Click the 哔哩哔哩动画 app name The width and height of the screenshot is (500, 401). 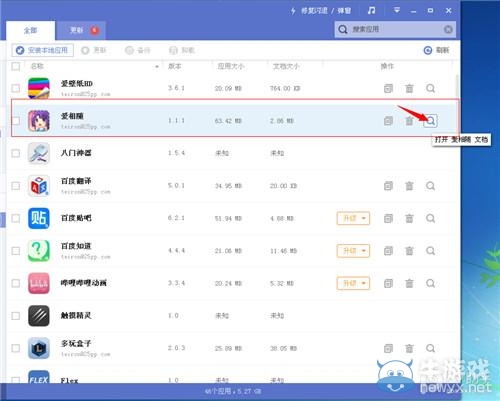[83, 283]
